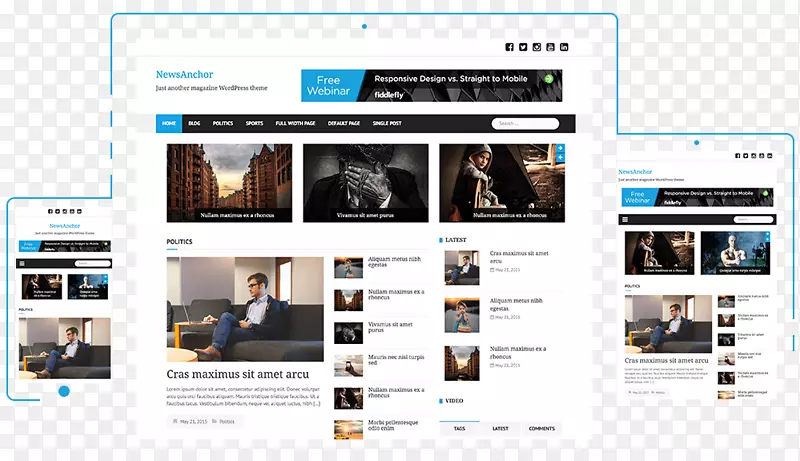Click LATEST sidebar section heading

(x=456, y=240)
